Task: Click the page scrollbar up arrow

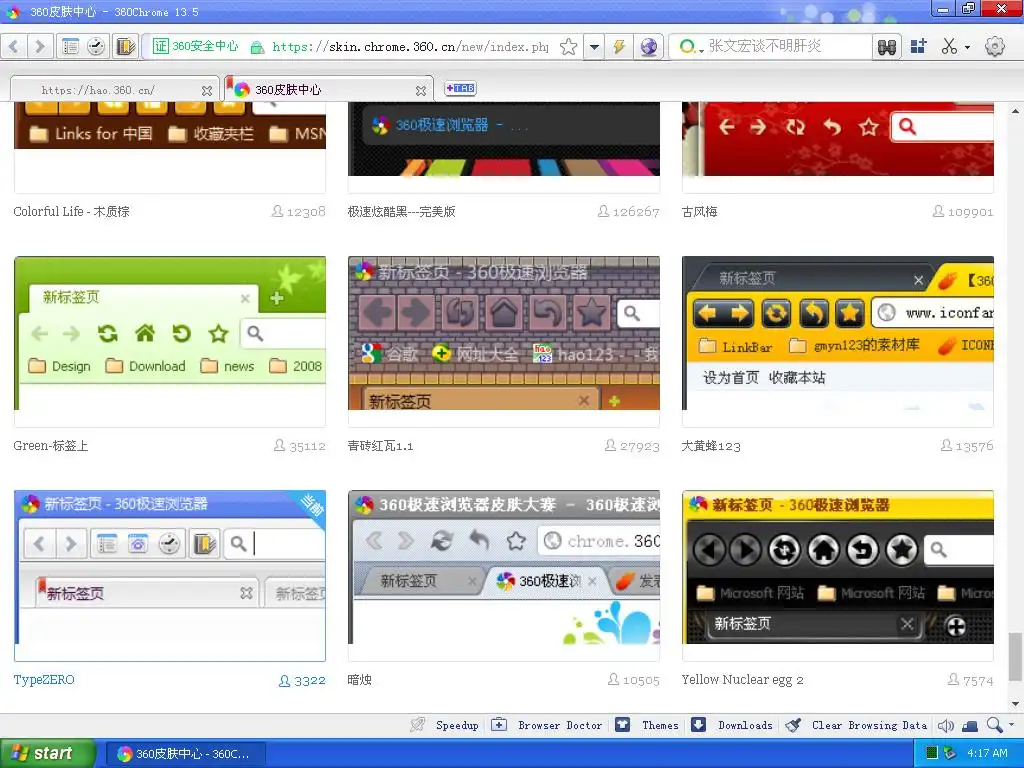Action: point(1016,111)
